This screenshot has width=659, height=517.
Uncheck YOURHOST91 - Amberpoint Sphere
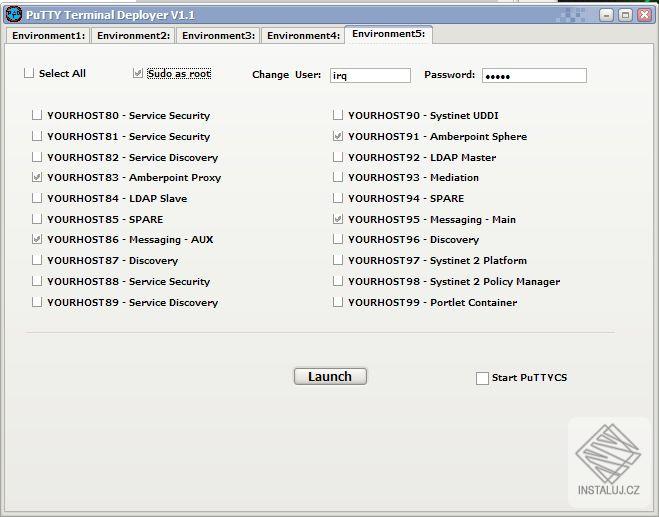pyautogui.click(x=338, y=136)
